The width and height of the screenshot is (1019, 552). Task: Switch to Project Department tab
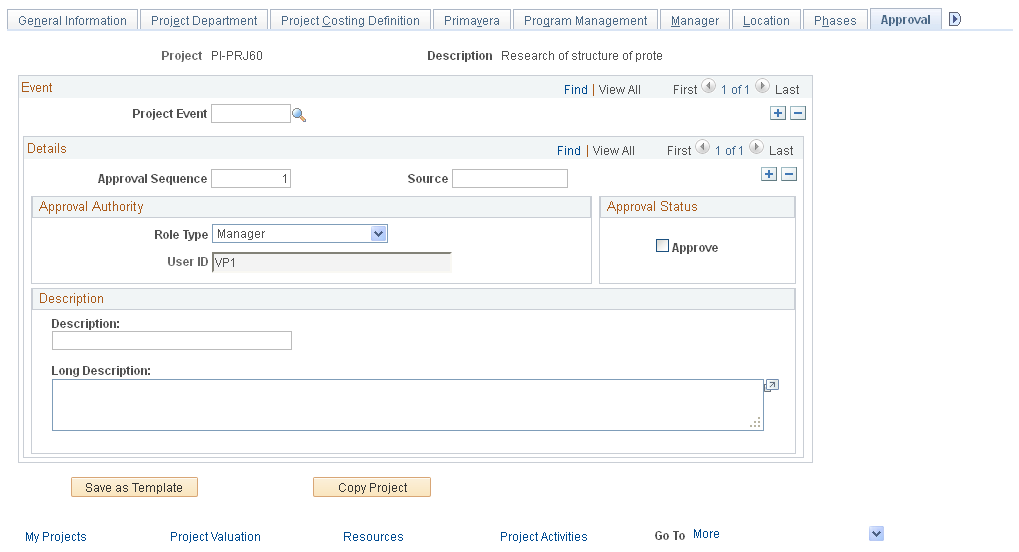[x=204, y=20]
